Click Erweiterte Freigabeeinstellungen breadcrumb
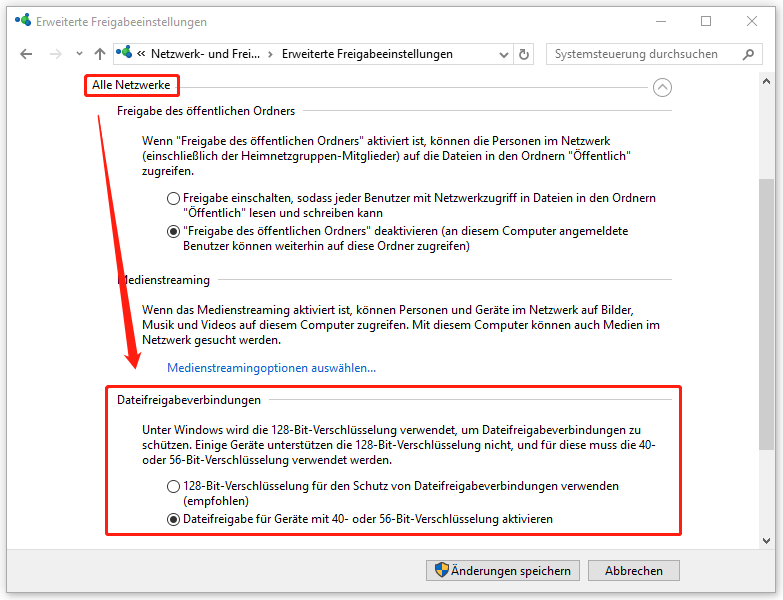This screenshot has height=600, width=783. coord(367,54)
